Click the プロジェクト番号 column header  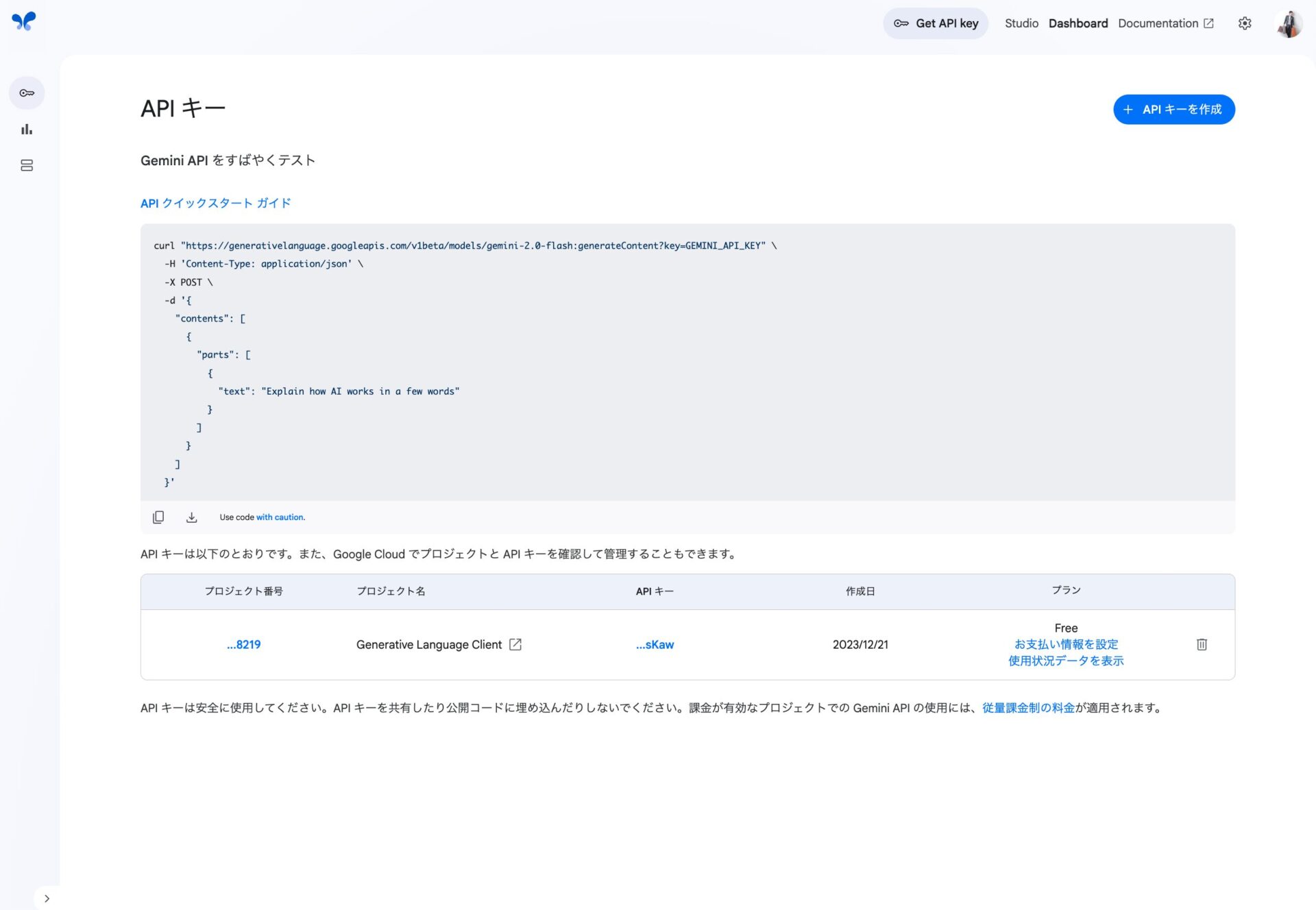tap(244, 591)
